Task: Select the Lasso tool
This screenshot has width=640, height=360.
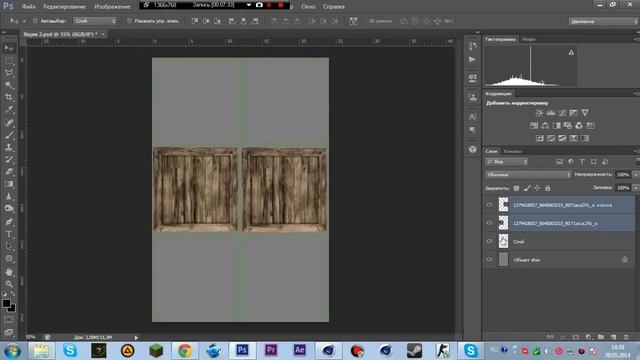Action: [9, 73]
